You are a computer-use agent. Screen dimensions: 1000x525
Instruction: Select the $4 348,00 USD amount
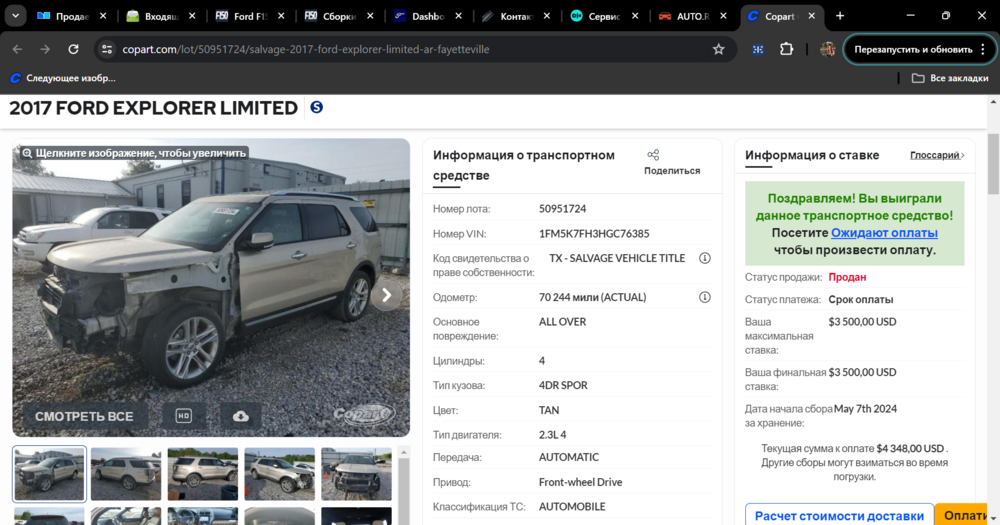point(910,448)
